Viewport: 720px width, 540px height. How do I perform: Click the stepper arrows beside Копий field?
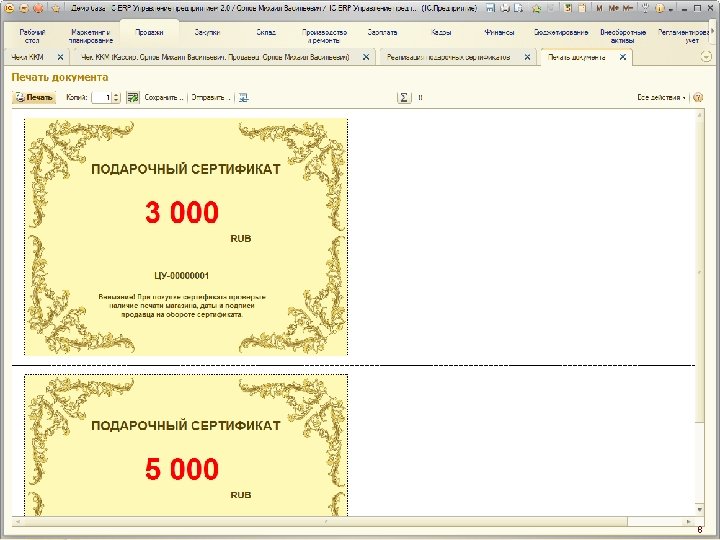[x=116, y=97]
